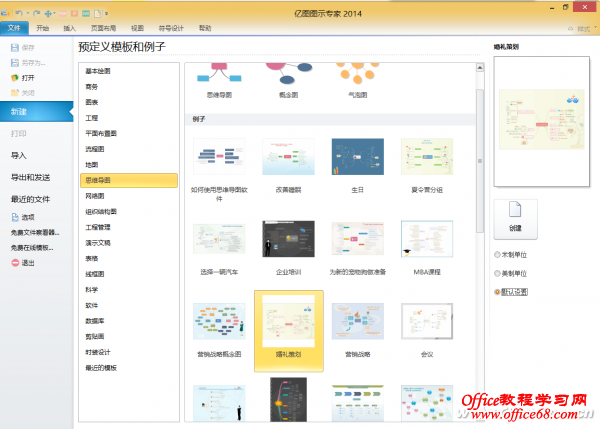Click the blue four-way move arrows icon

[48, 13]
